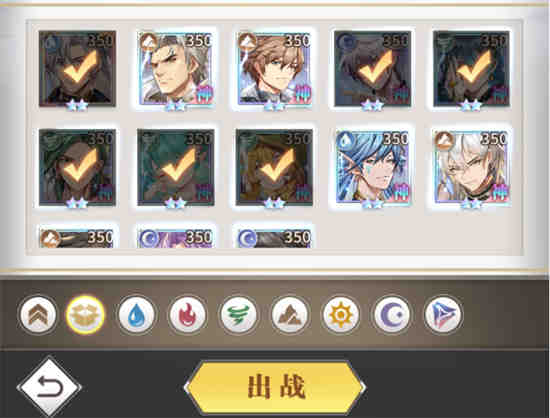Select the brown-haired young man card
The width and height of the screenshot is (550, 418).
point(274,69)
